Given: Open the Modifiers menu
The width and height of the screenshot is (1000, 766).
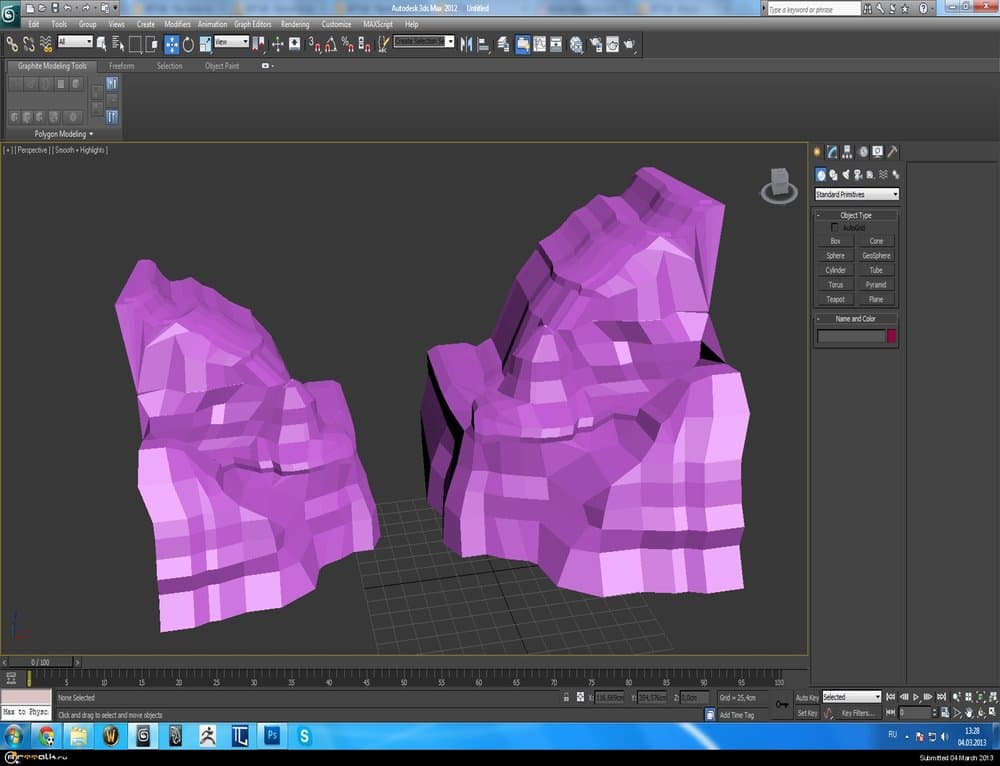Looking at the screenshot, I should [x=177, y=24].
